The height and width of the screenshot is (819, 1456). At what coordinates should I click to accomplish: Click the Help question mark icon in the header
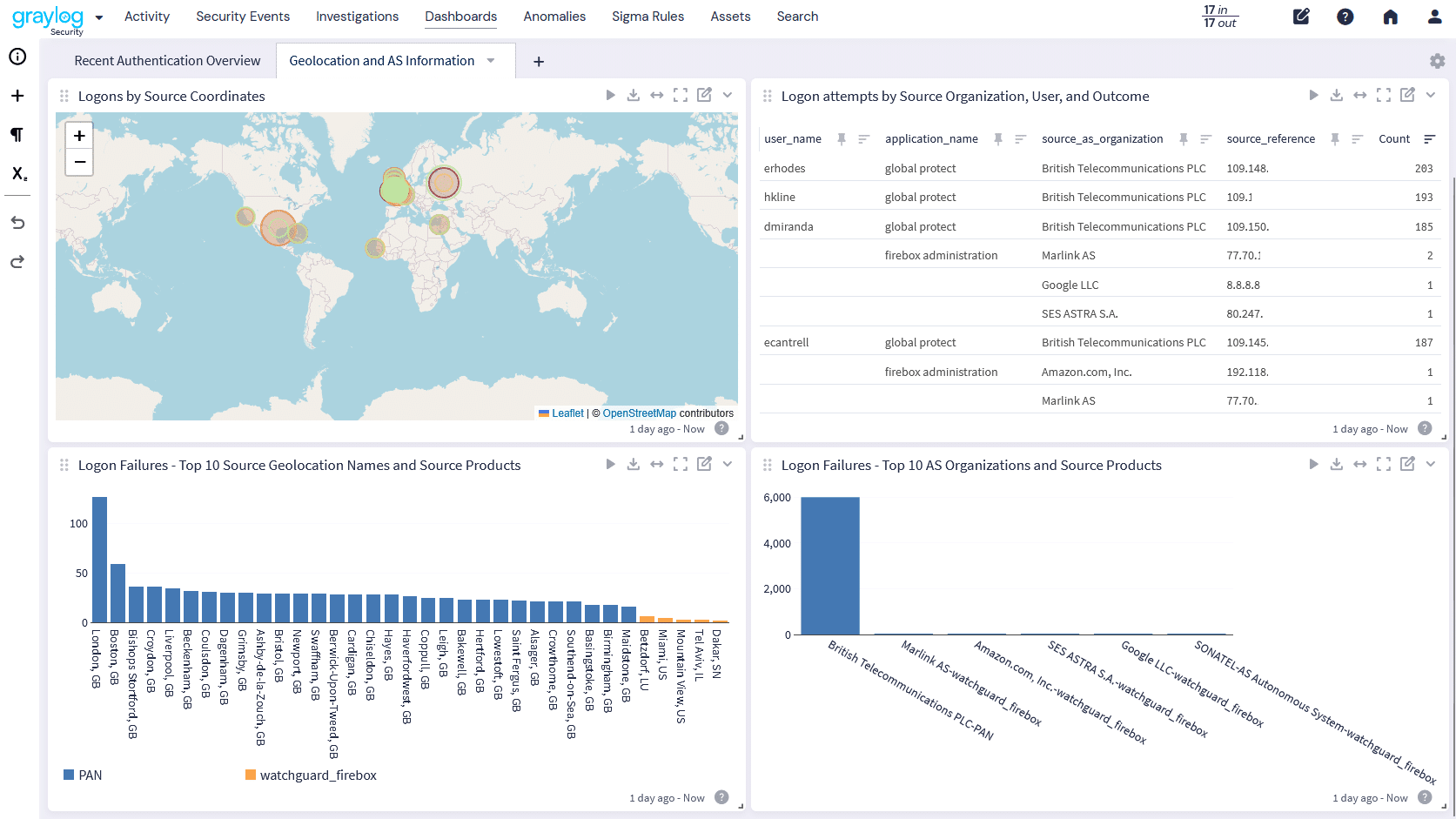[1345, 17]
